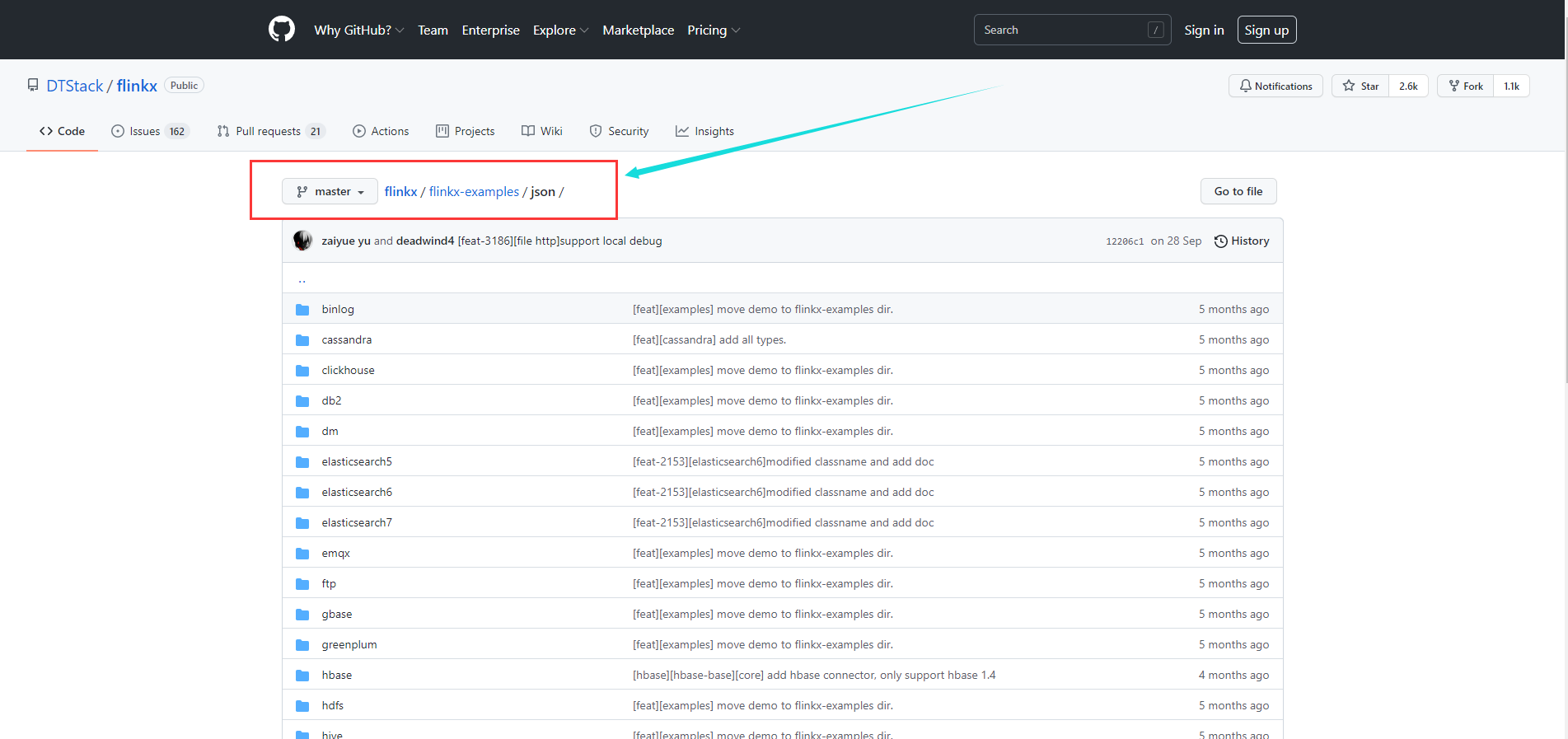The image size is (1568, 739).
Task: Open the commit History
Action: click(x=1242, y=241)
